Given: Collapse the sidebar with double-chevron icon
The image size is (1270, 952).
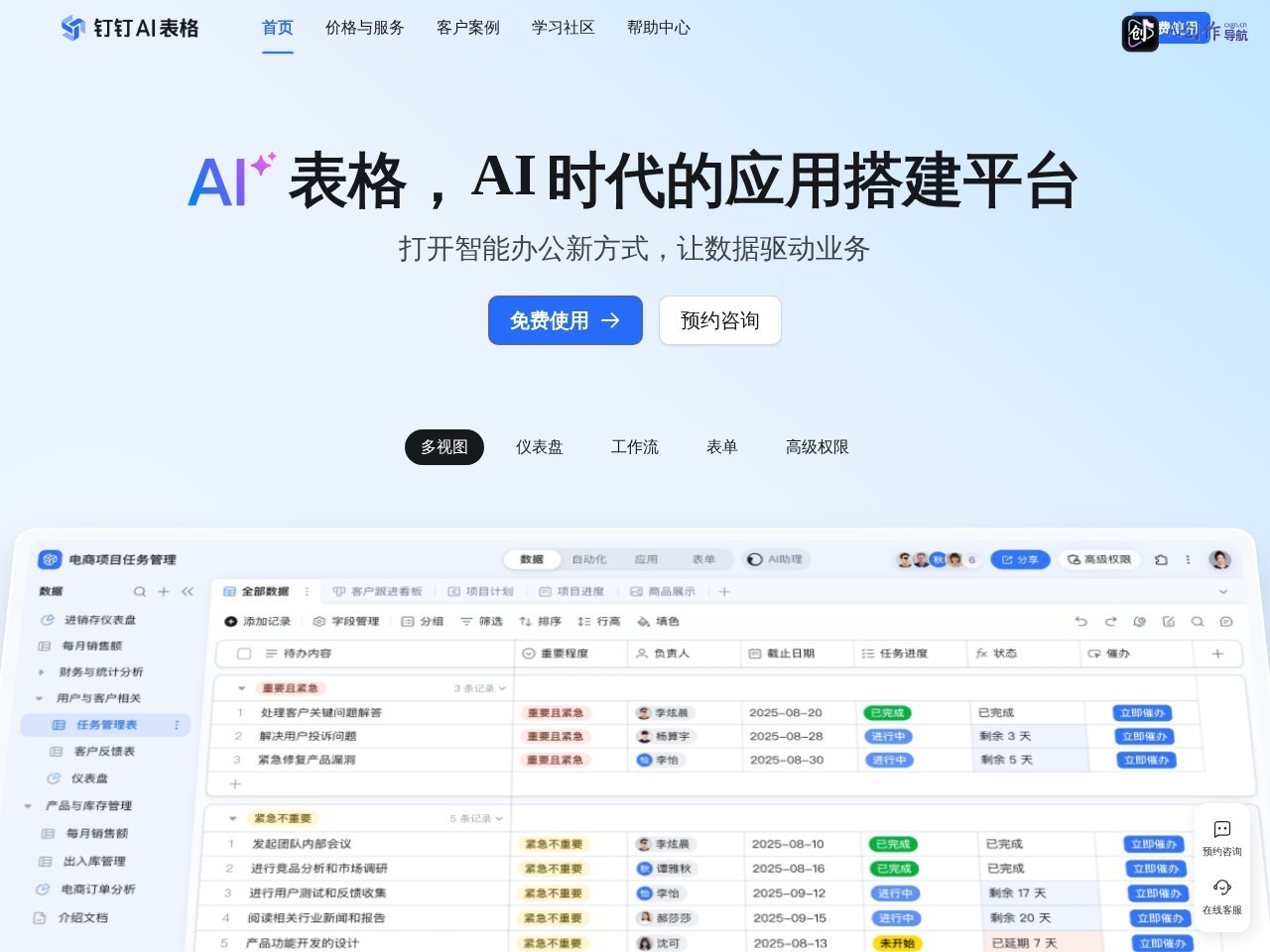Looking at the screenshot, I should (188, 592).
